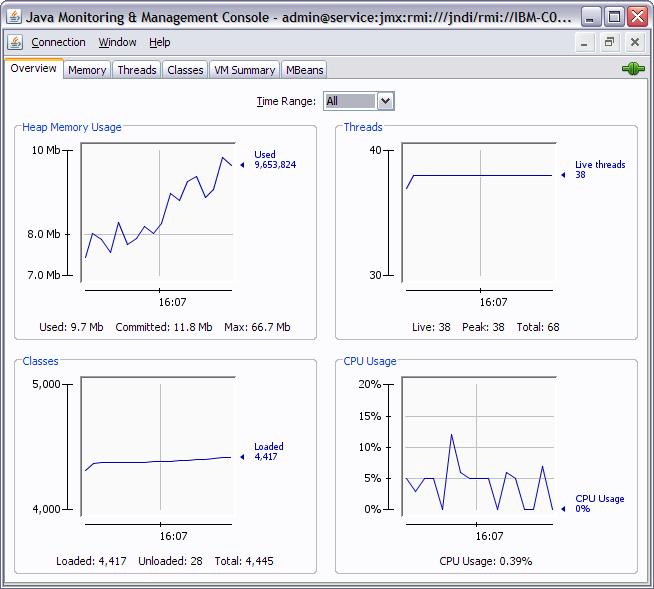654x589 pixels.
Task: Click the 8.0 Mb axis label
Action: coord(44,234)
